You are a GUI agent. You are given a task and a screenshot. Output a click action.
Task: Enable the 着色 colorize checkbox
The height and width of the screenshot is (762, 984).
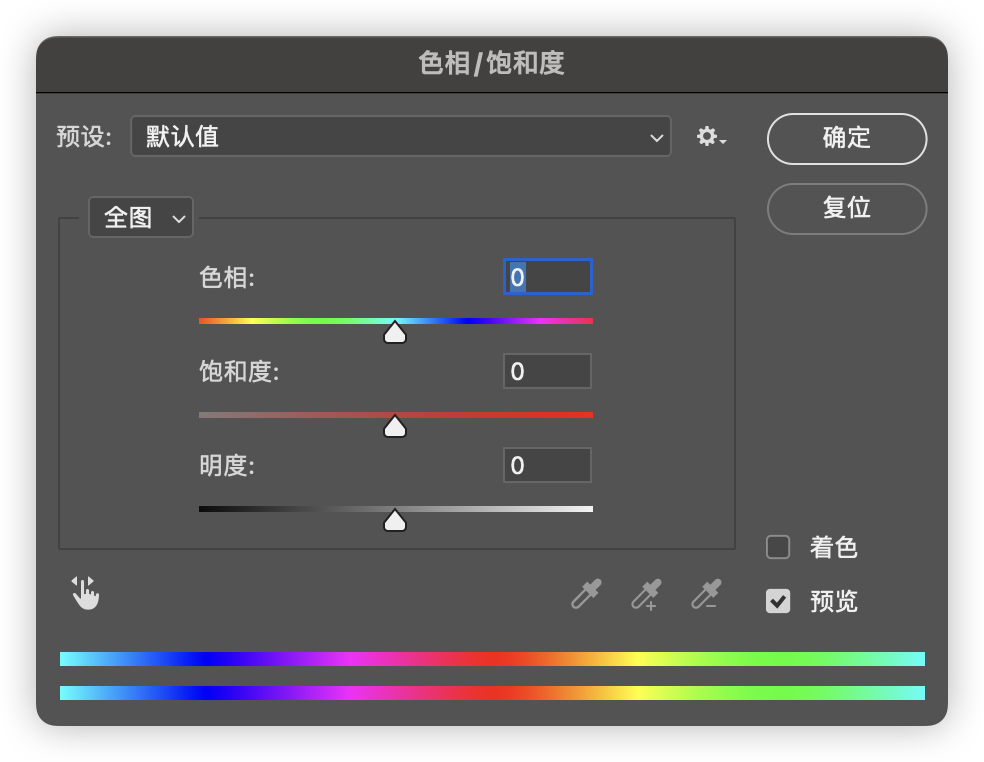point(778,547)
